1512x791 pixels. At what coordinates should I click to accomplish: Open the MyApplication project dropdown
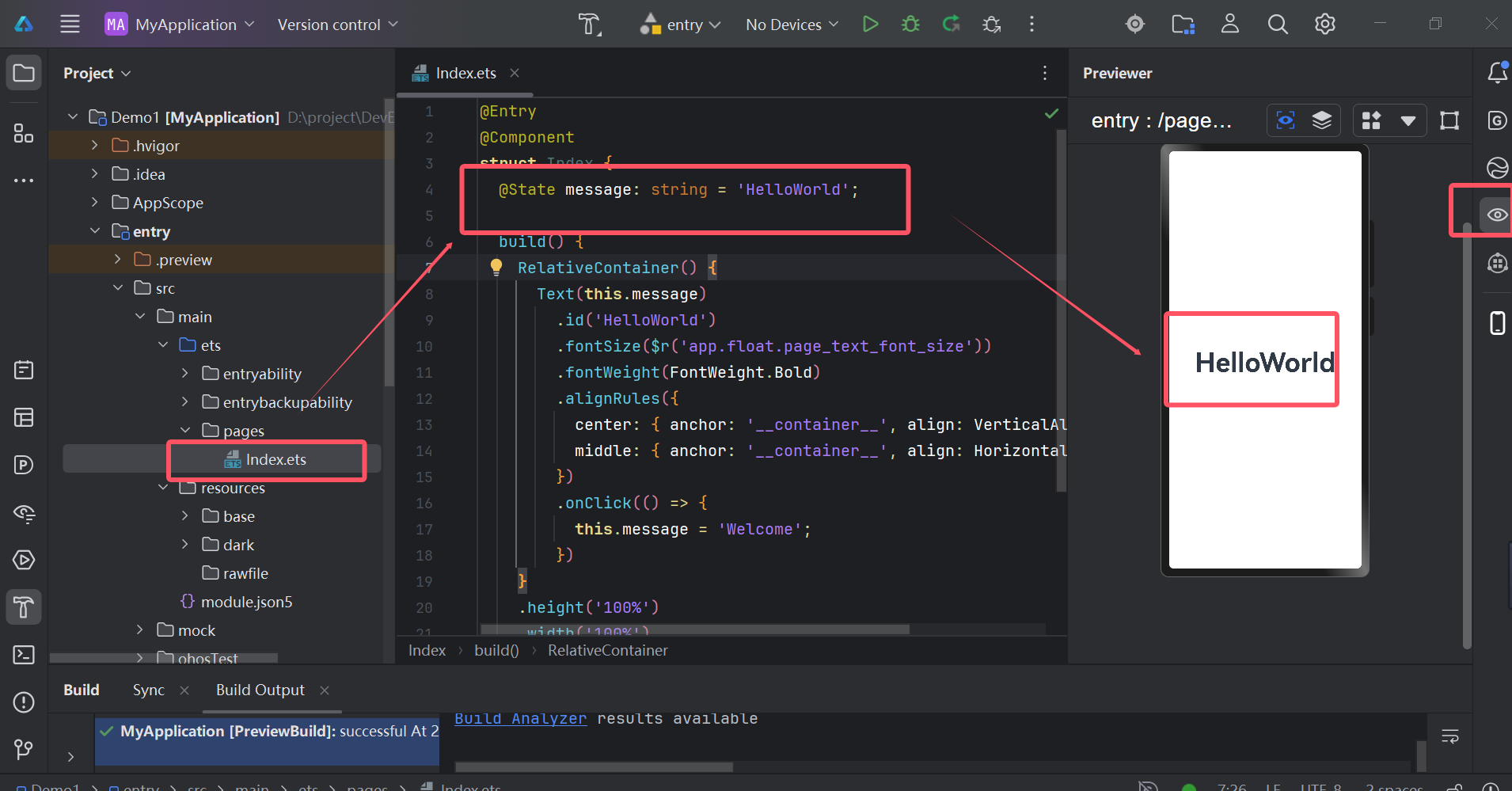pos(180,25)
